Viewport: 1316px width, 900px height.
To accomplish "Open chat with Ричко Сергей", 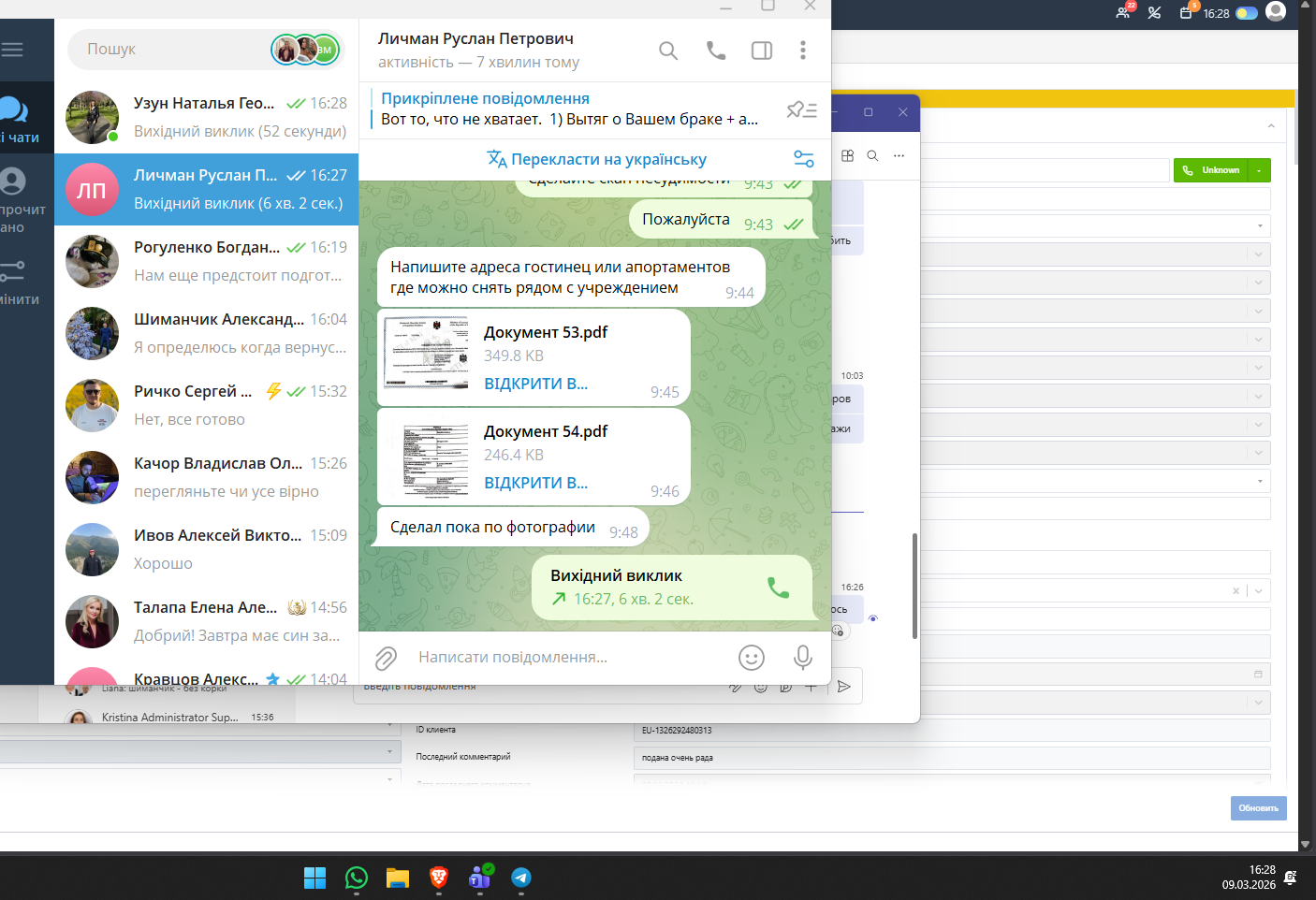I will click(206, 405).
